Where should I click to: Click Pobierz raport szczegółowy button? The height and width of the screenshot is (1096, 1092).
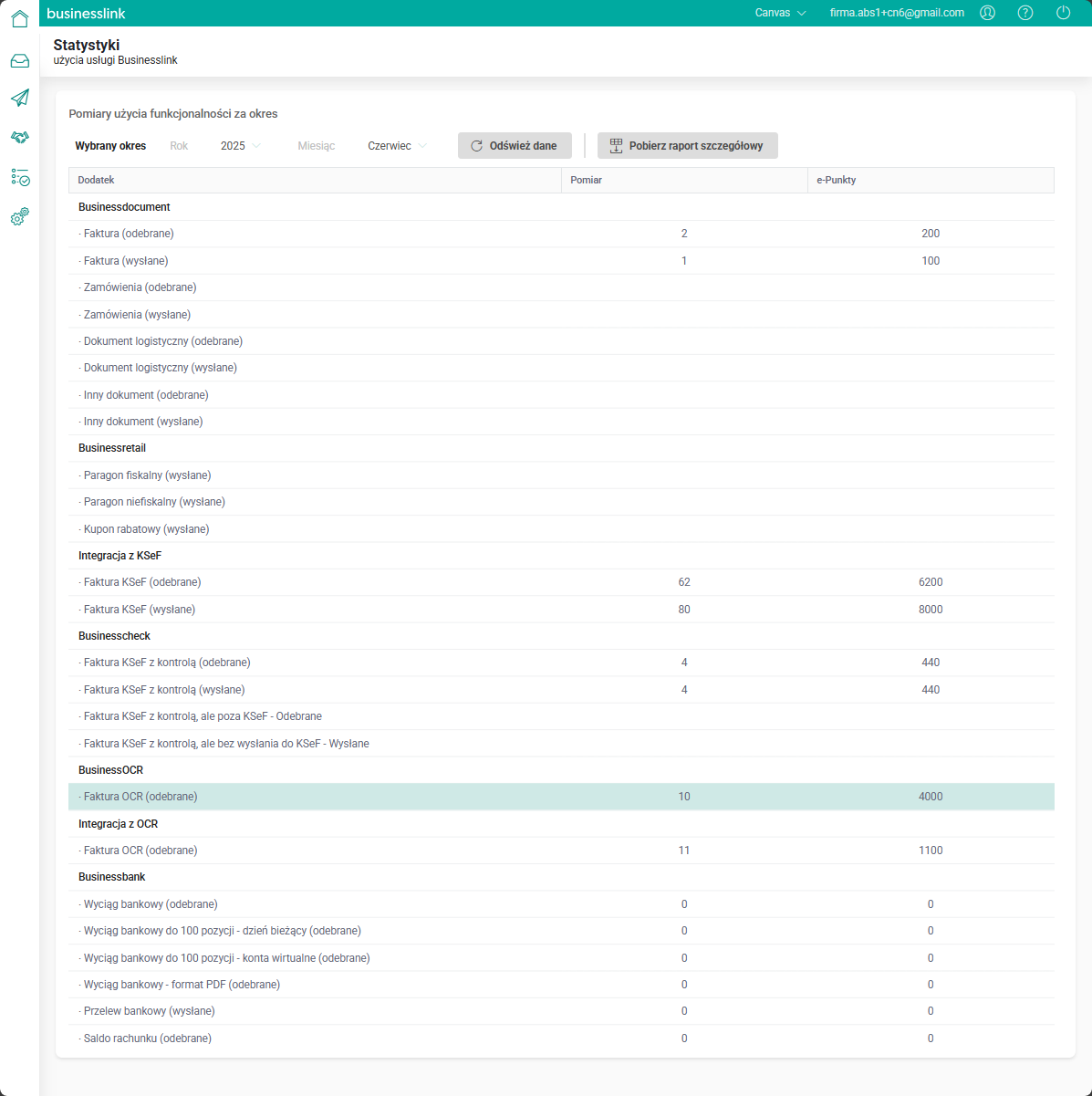click(x=687, y=146)
